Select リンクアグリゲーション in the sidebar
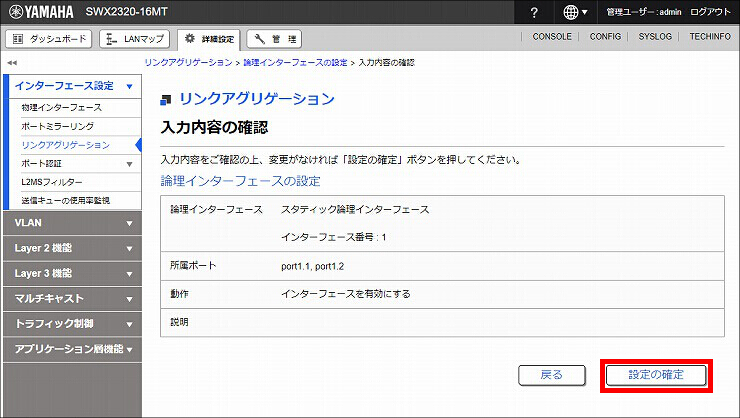The width and height of the screenshot is (740, 418). pyautogui.click(x=65, y=145)
